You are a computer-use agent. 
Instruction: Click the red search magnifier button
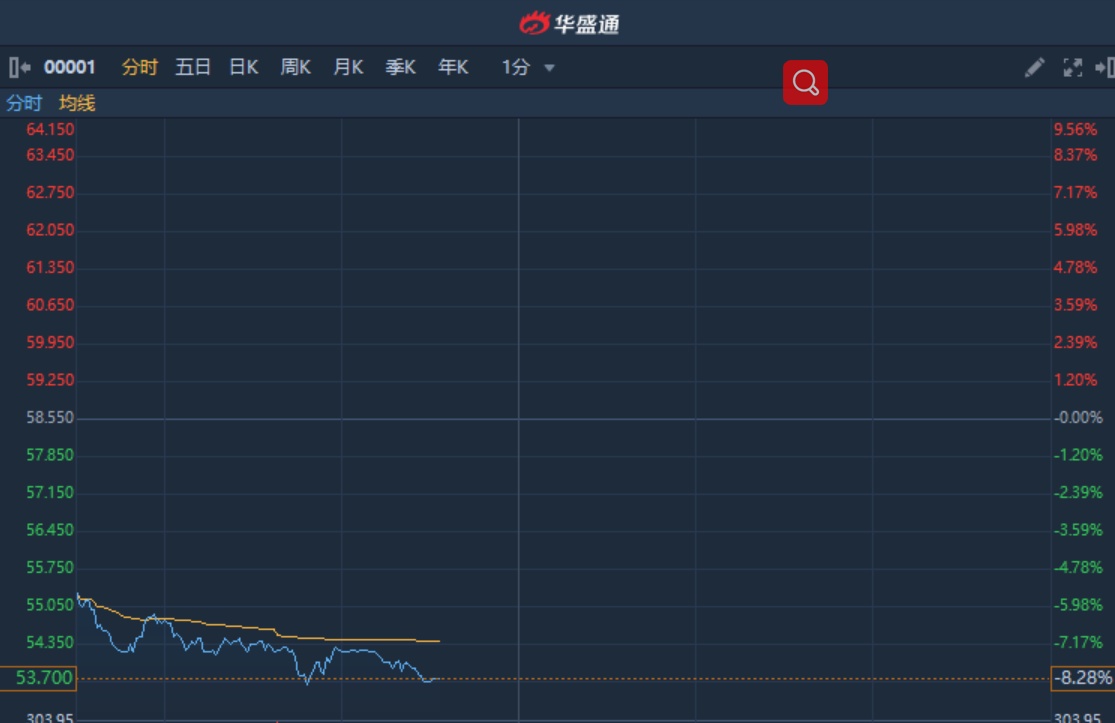tap(805, 83)
